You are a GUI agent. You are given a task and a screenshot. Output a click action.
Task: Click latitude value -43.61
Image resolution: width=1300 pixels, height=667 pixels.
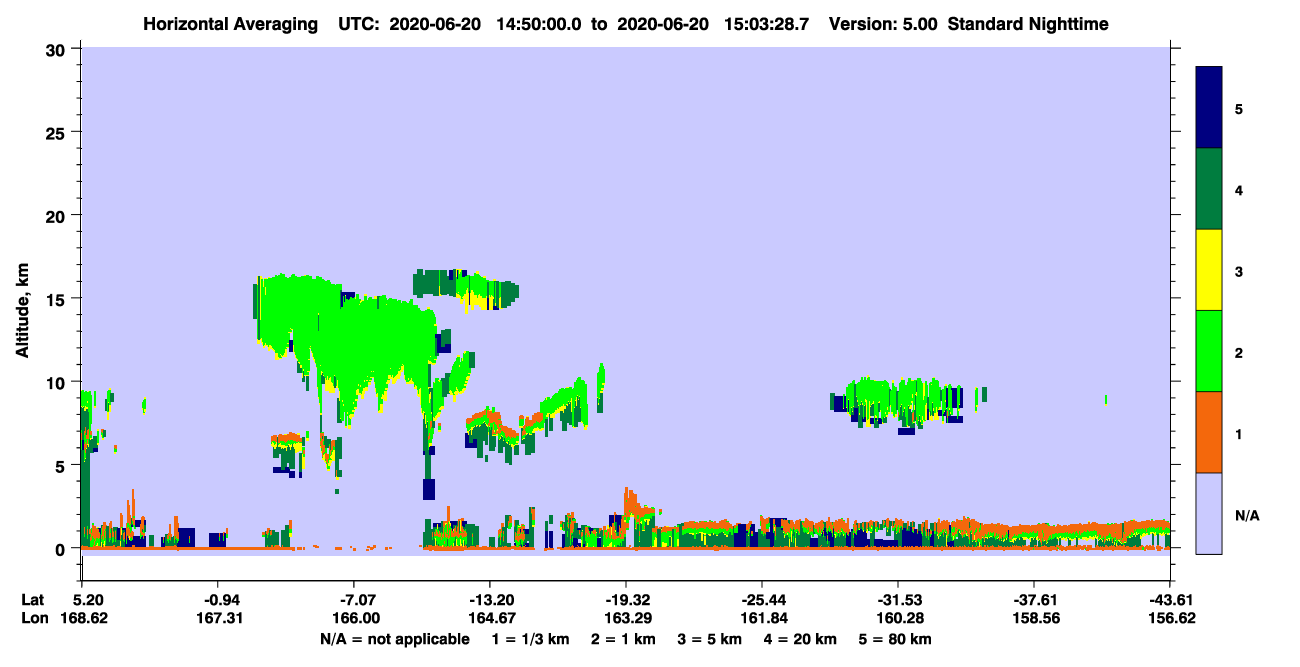pyautogui.click(x=1170, y=599)
